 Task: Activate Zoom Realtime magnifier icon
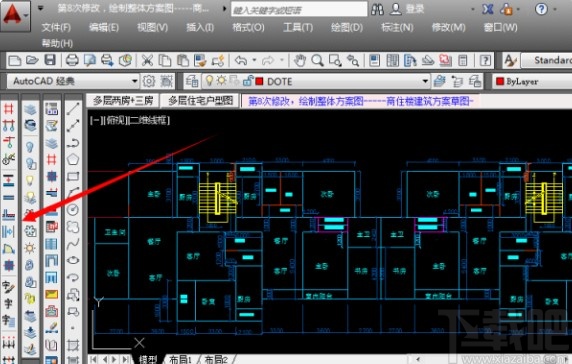pos(317,60)
